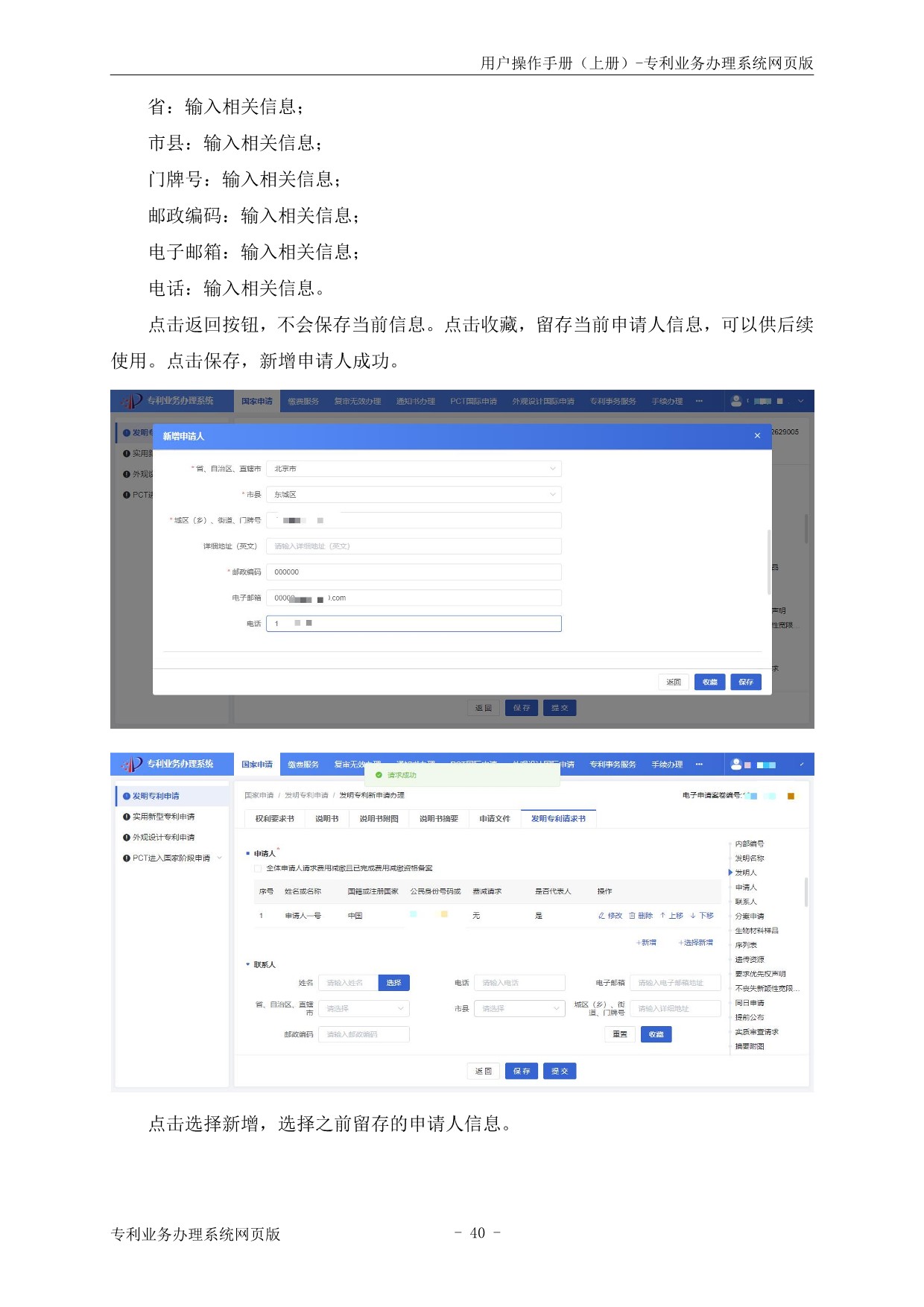This screenshot has width=924, height=1307.
Task: Click the 保存 button in the 新增申请人 dialog
Action: point(746,683)
